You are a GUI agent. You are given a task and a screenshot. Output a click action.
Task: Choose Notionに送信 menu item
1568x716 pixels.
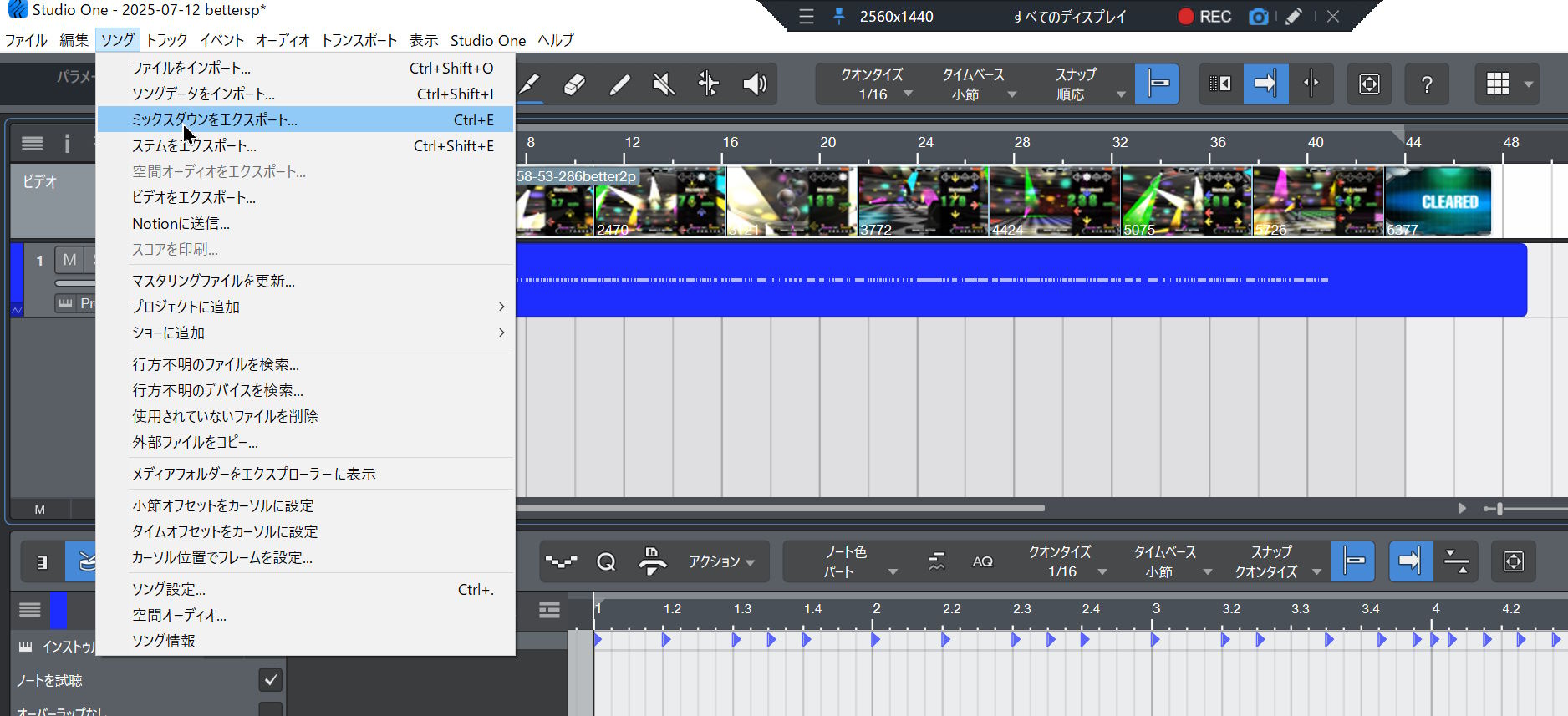(305, 223)
